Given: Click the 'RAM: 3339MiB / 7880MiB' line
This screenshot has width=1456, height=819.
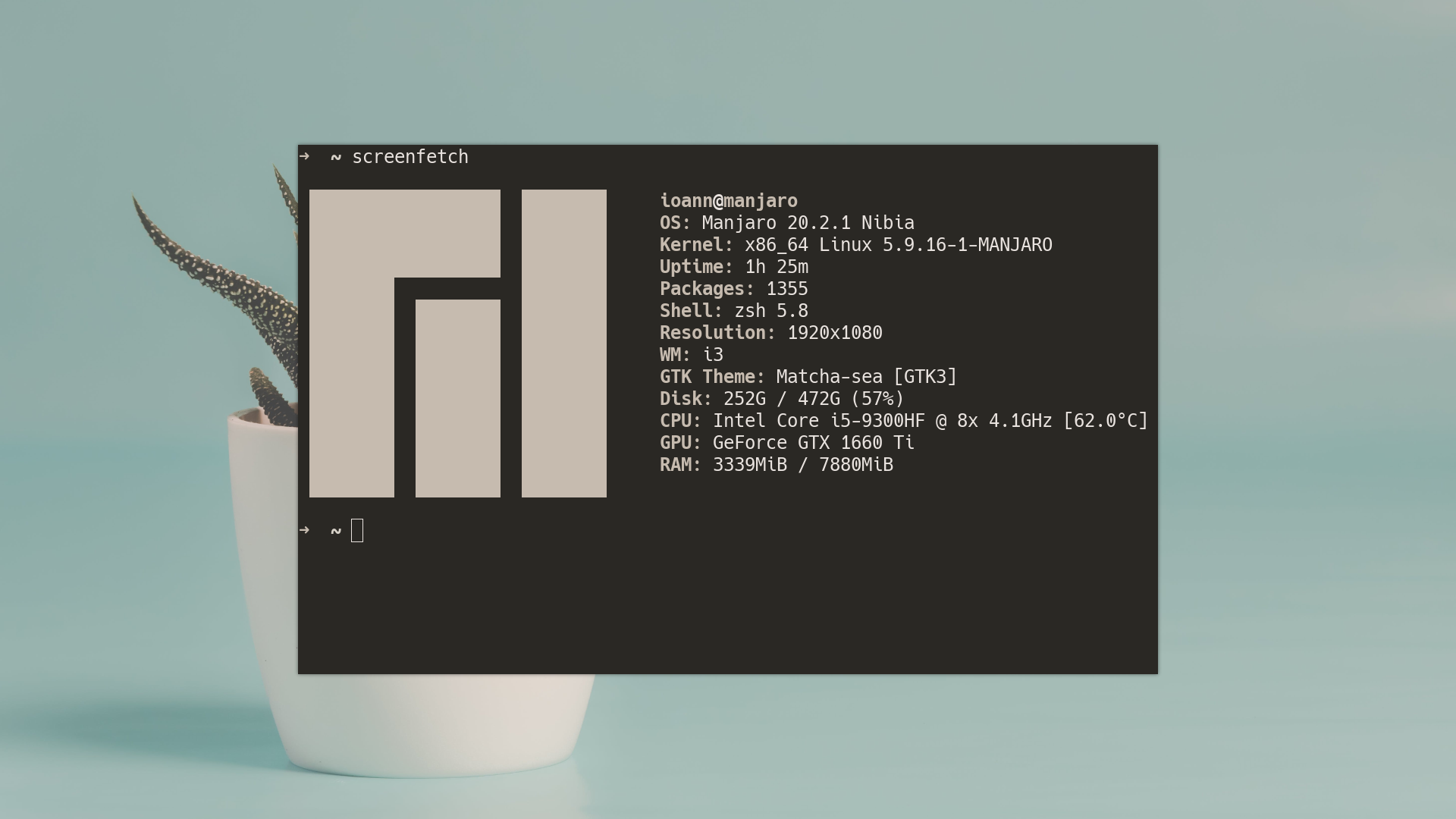Looking at the screenshot, I should pyautogui.click(x=777, y=465).
